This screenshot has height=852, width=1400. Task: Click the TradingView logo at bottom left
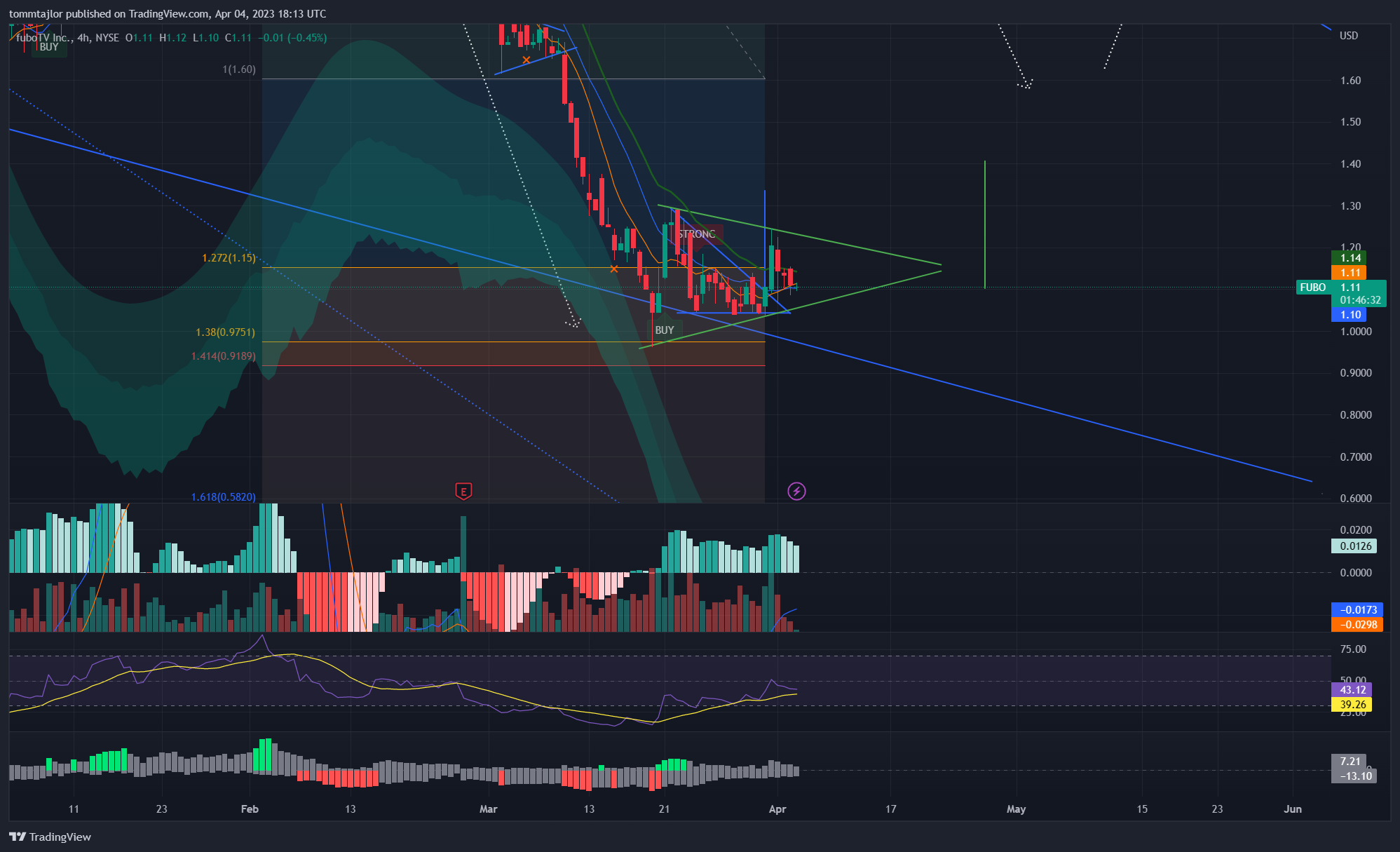click(x=50, y=837)
